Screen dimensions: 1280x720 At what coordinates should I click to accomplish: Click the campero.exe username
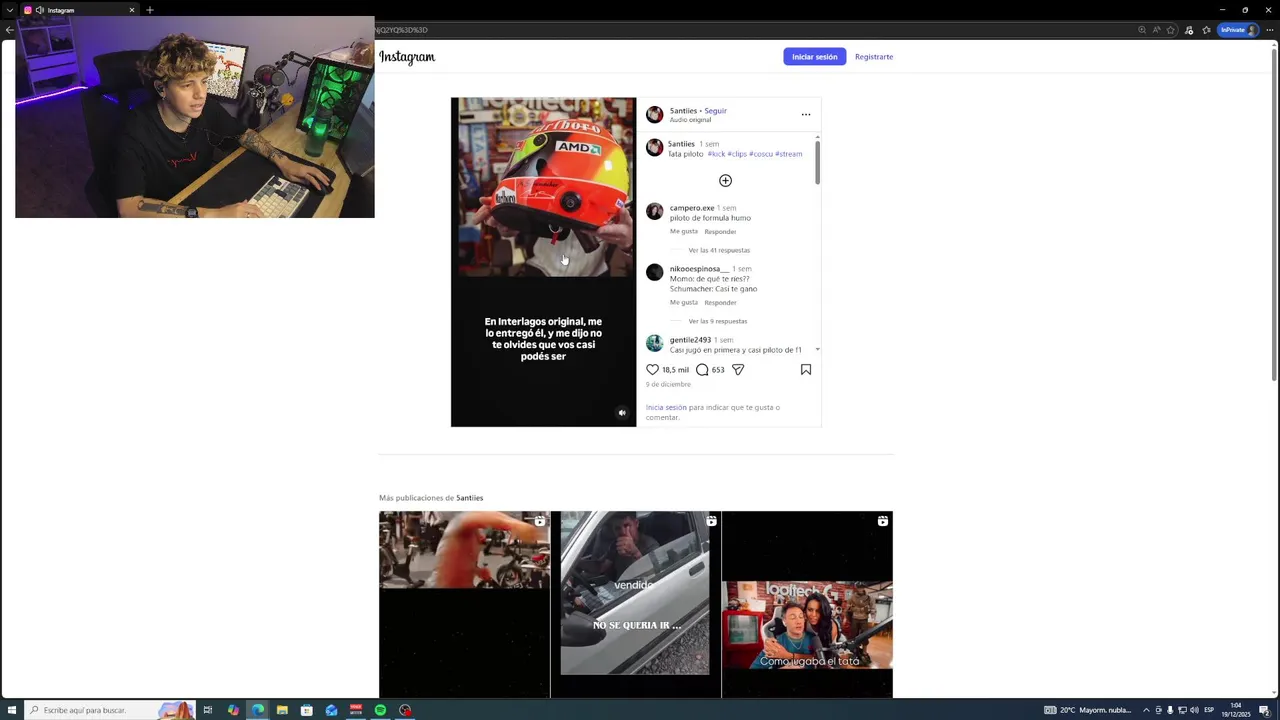point(692,208)
